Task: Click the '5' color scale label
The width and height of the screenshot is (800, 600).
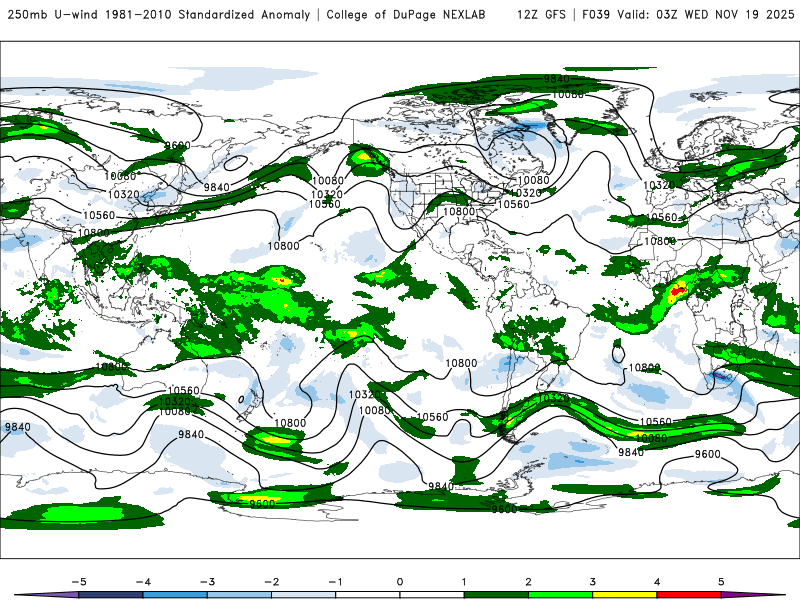Action: pyautogui.click(x=721, y=582)
